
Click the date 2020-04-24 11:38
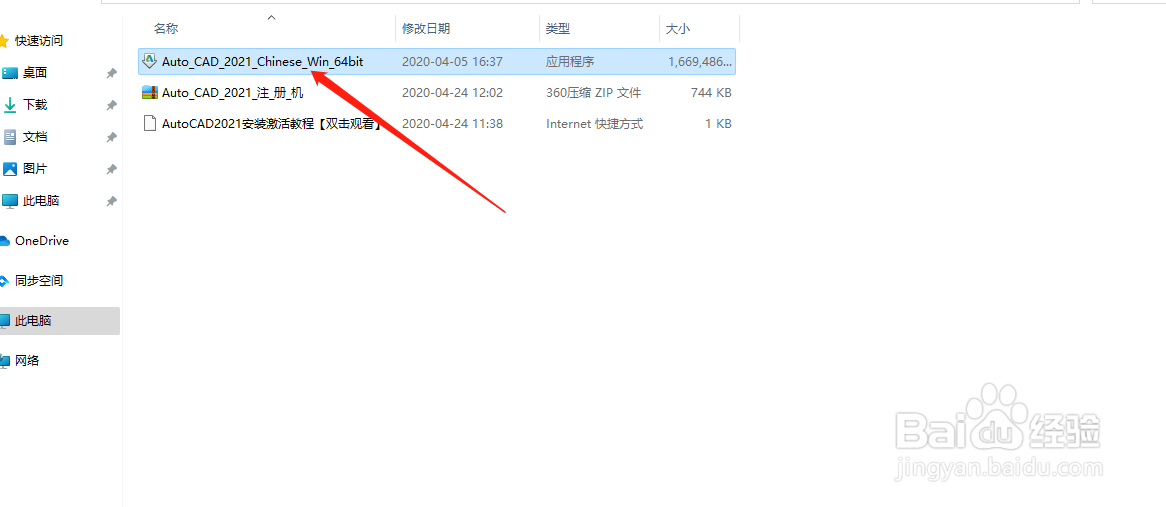(452, 124)
